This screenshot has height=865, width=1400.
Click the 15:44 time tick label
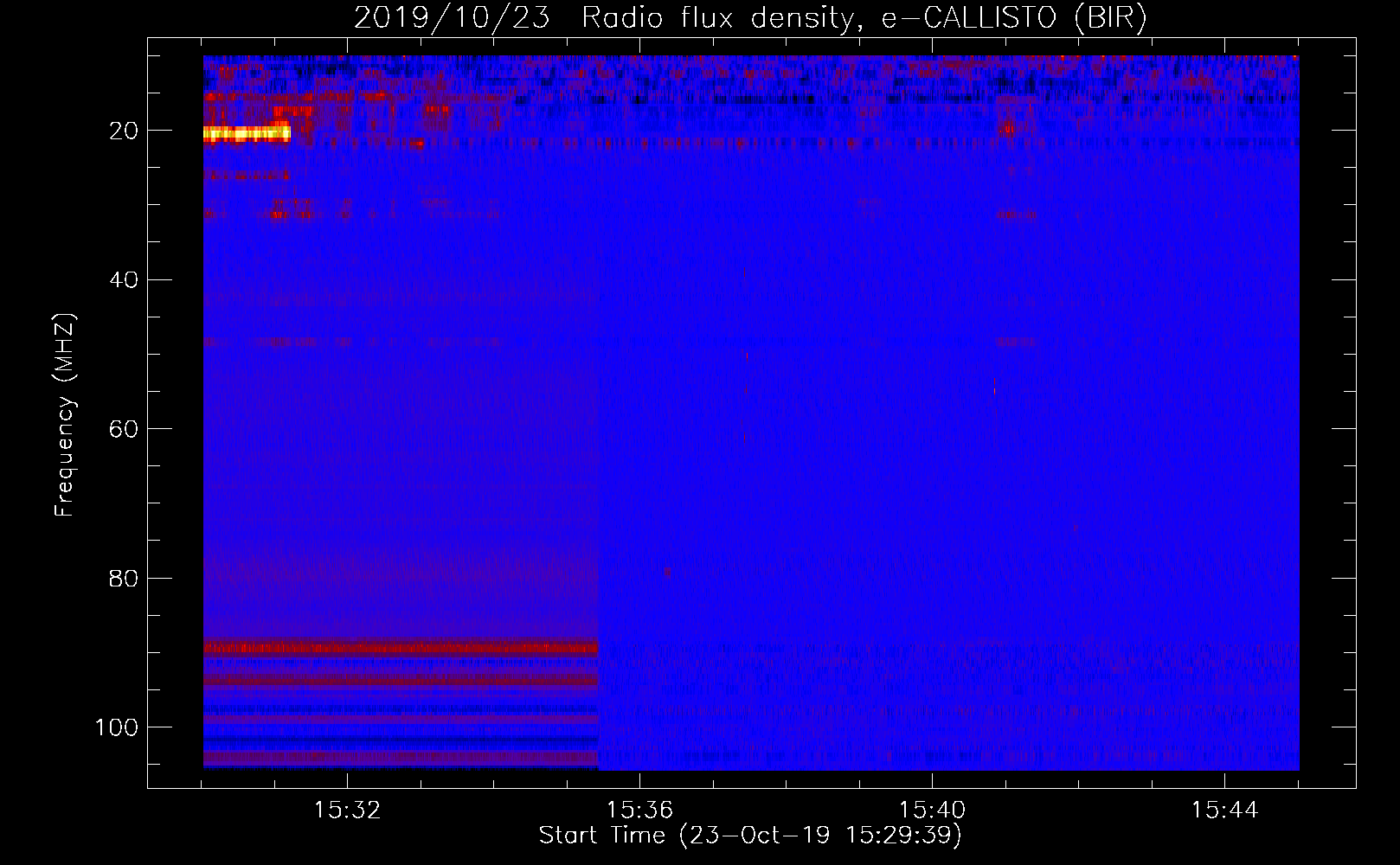(1224, 811)
